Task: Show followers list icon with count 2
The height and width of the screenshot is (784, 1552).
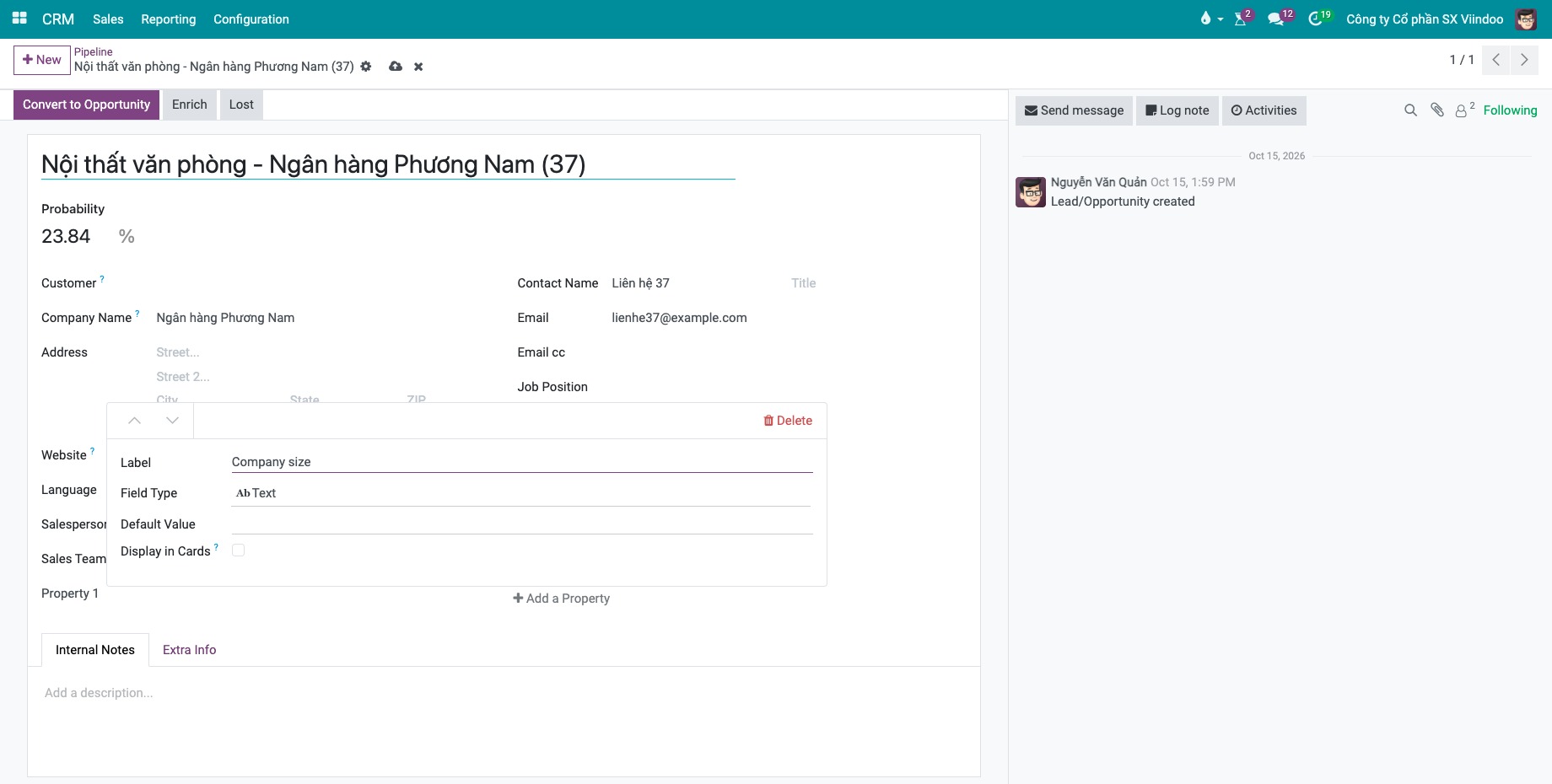Action: tap(1464, 110)
